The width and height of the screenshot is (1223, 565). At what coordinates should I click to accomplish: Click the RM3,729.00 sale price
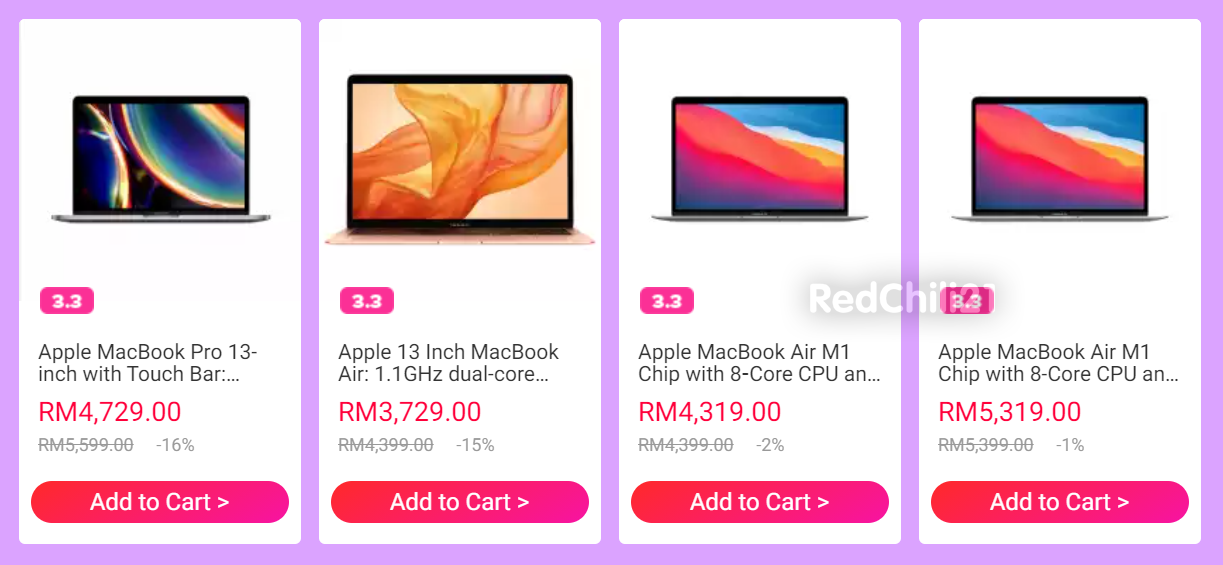coord(410,412)
